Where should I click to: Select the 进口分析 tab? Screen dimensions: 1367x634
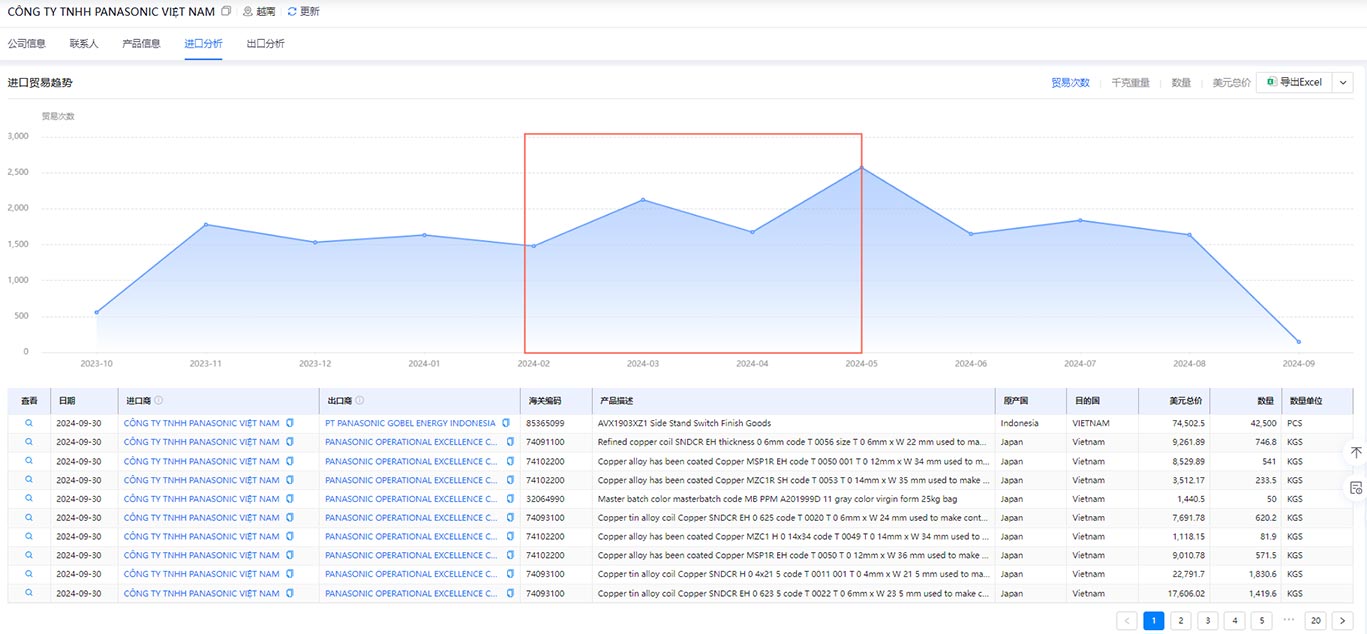pos(203,43)
